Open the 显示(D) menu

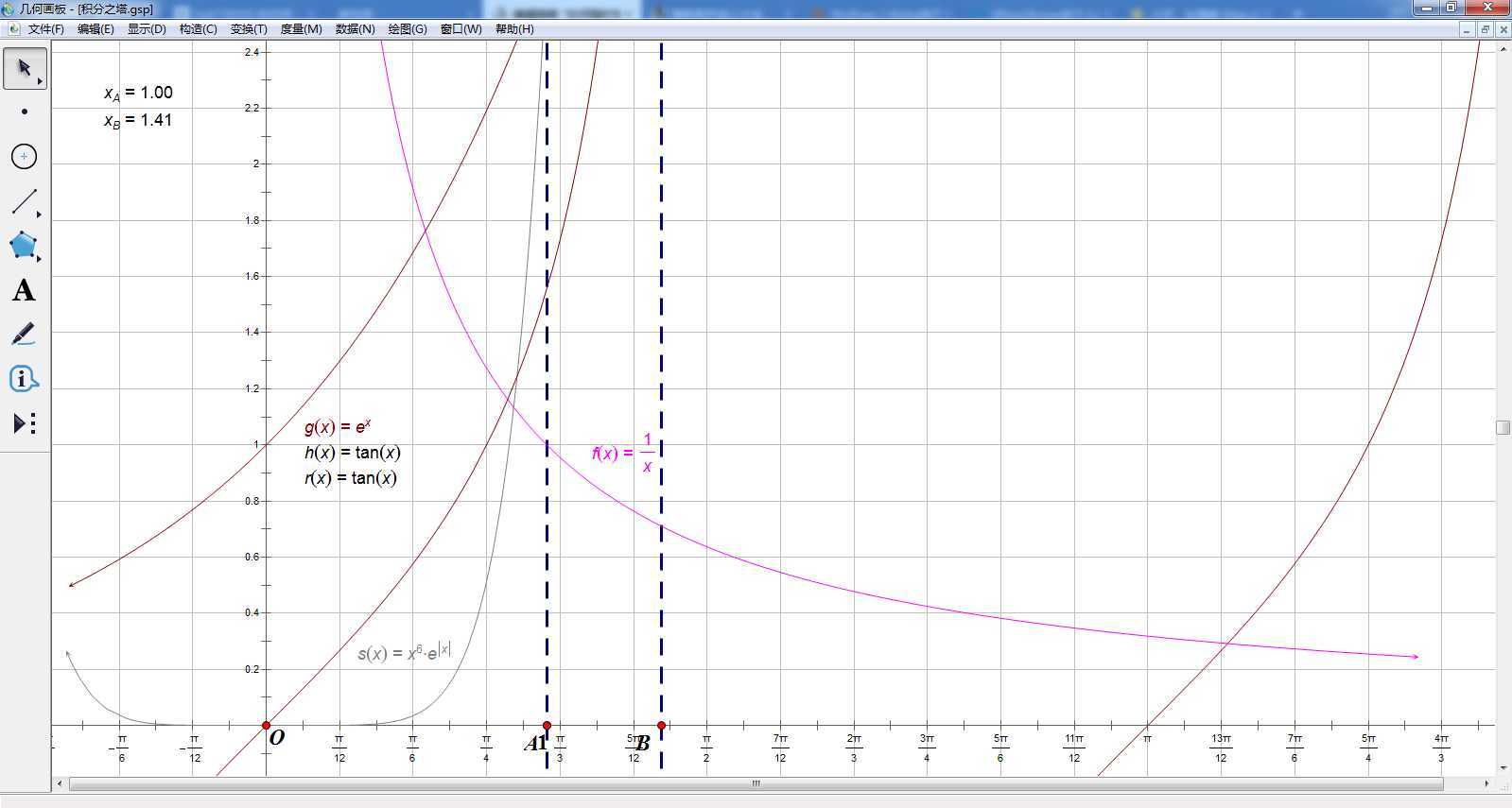147,29
